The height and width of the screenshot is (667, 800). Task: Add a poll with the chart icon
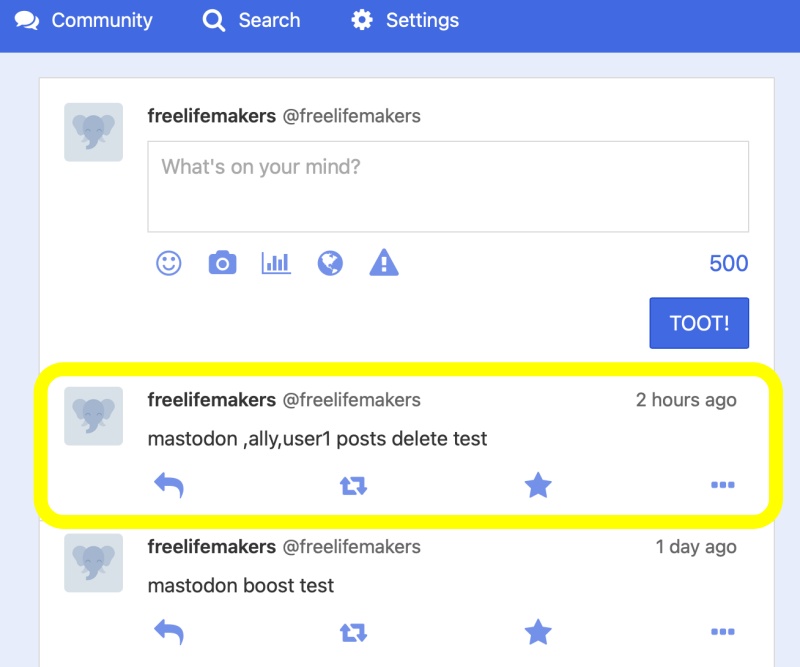(x=276, y=263)
